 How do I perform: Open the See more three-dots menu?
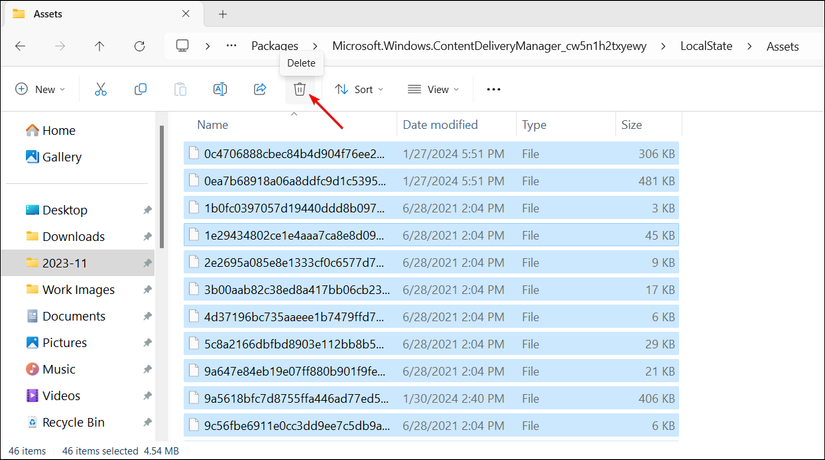(x=494, y=89)
